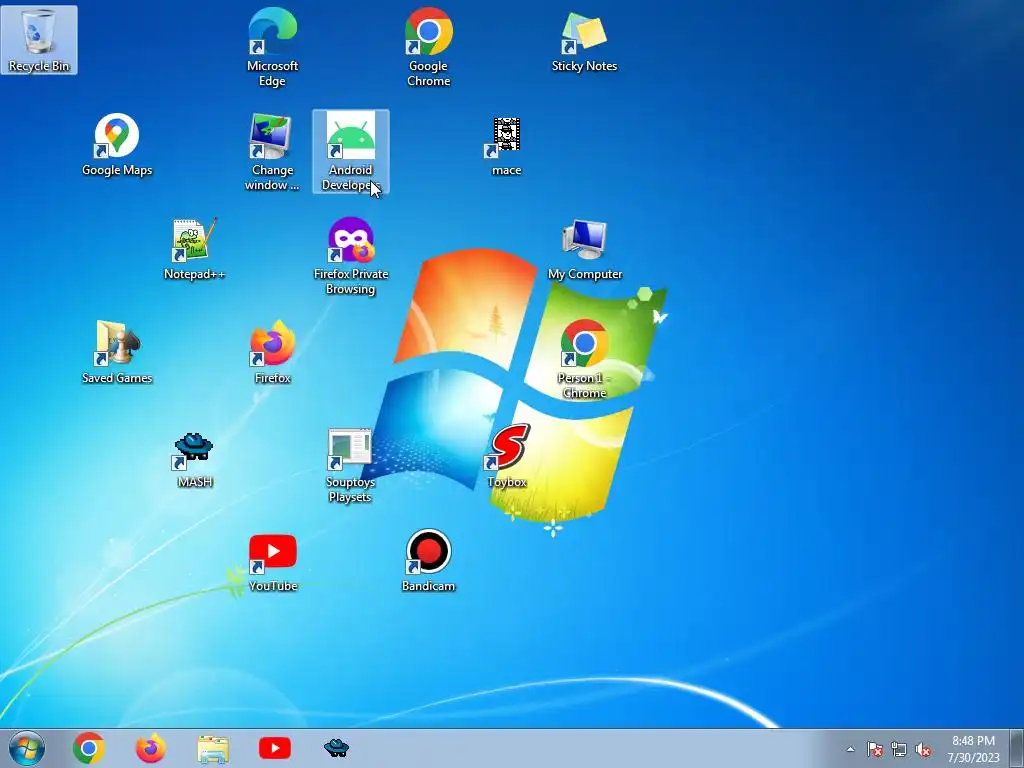The height and width of the screenshot is (768, 1024).
Task: Click the Show desktop strip at taskbar end
Action: tap(1016, 748)
